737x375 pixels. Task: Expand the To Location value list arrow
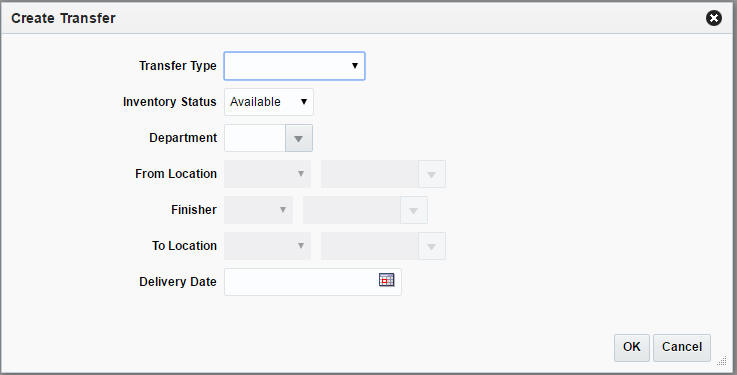[x=431, y=246]
